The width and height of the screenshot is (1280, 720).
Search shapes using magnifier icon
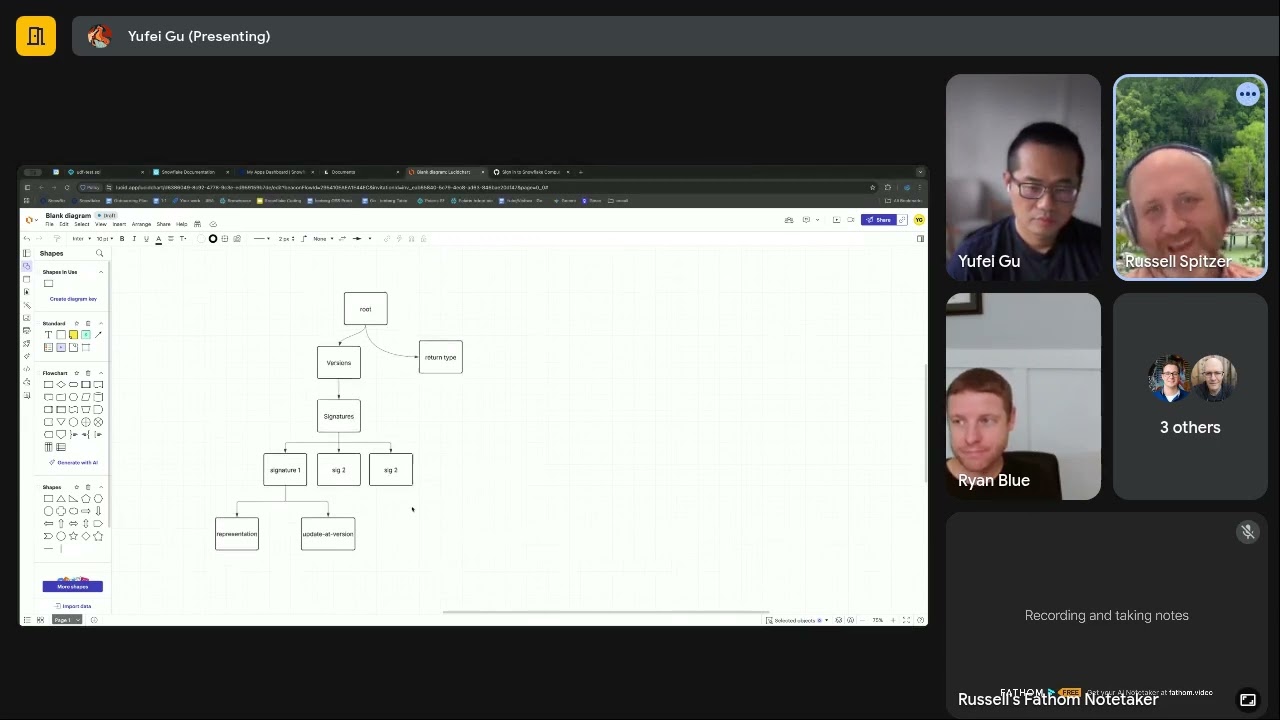coord(99,254)
